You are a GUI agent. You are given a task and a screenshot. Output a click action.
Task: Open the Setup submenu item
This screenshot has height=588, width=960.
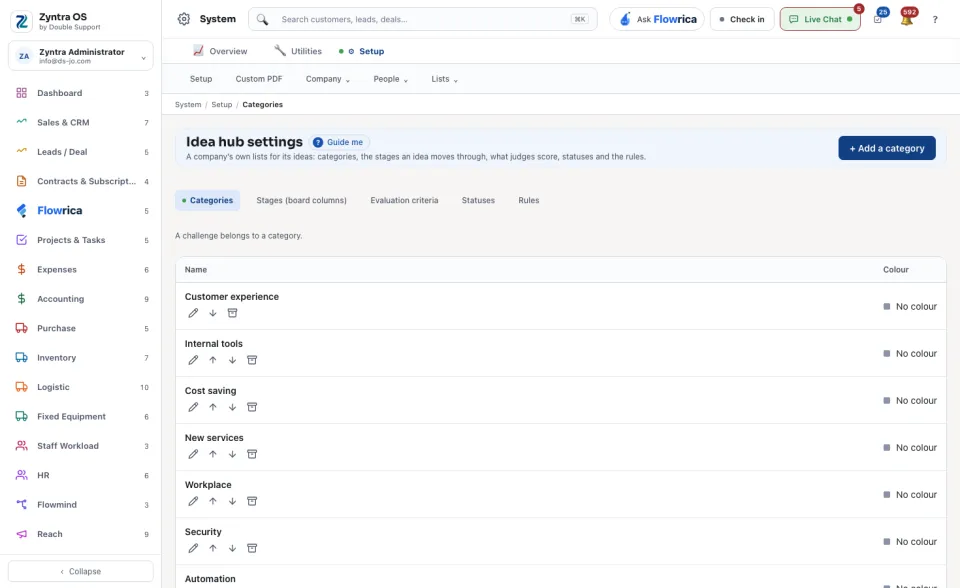tap(201, 79)
